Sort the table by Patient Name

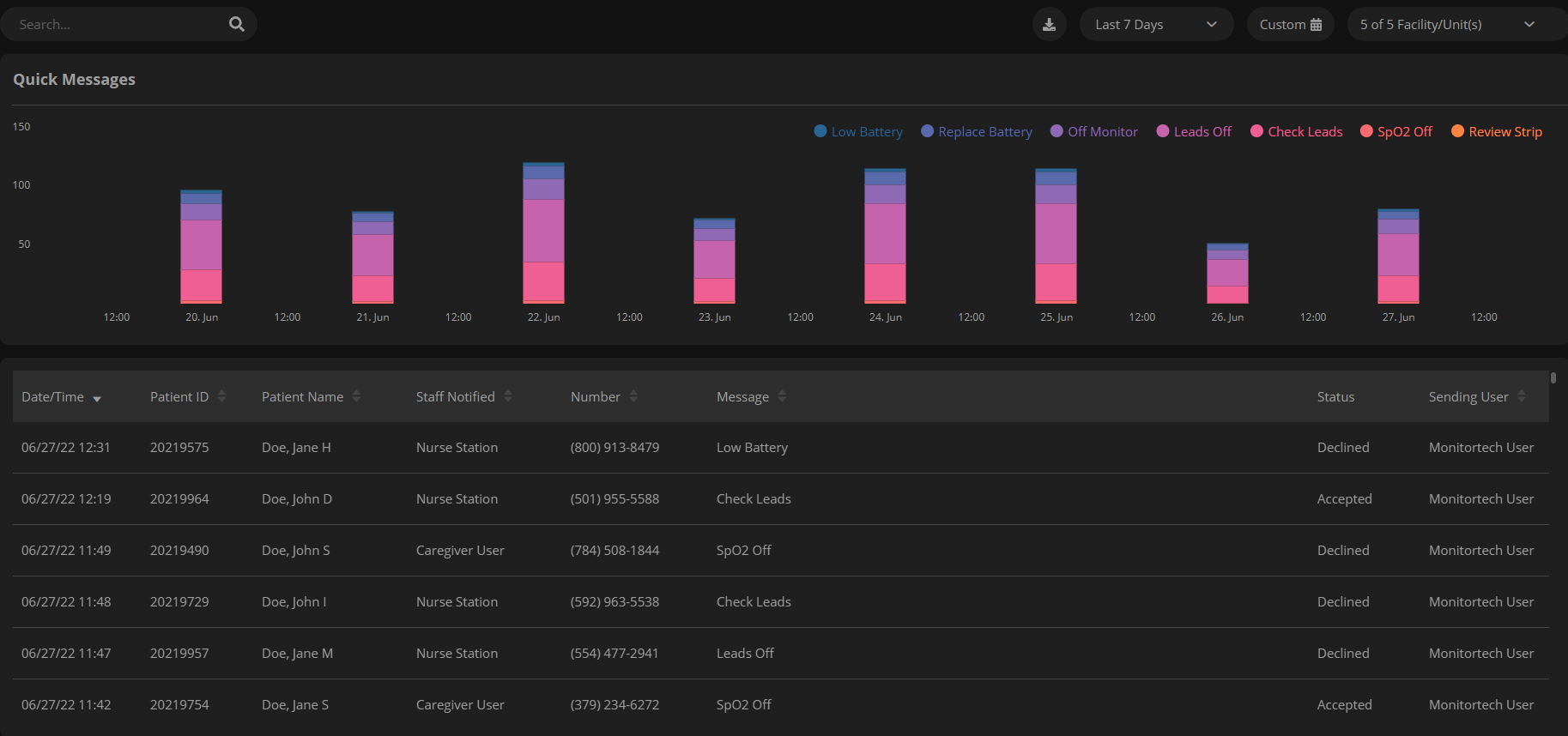tap(311, 396)
